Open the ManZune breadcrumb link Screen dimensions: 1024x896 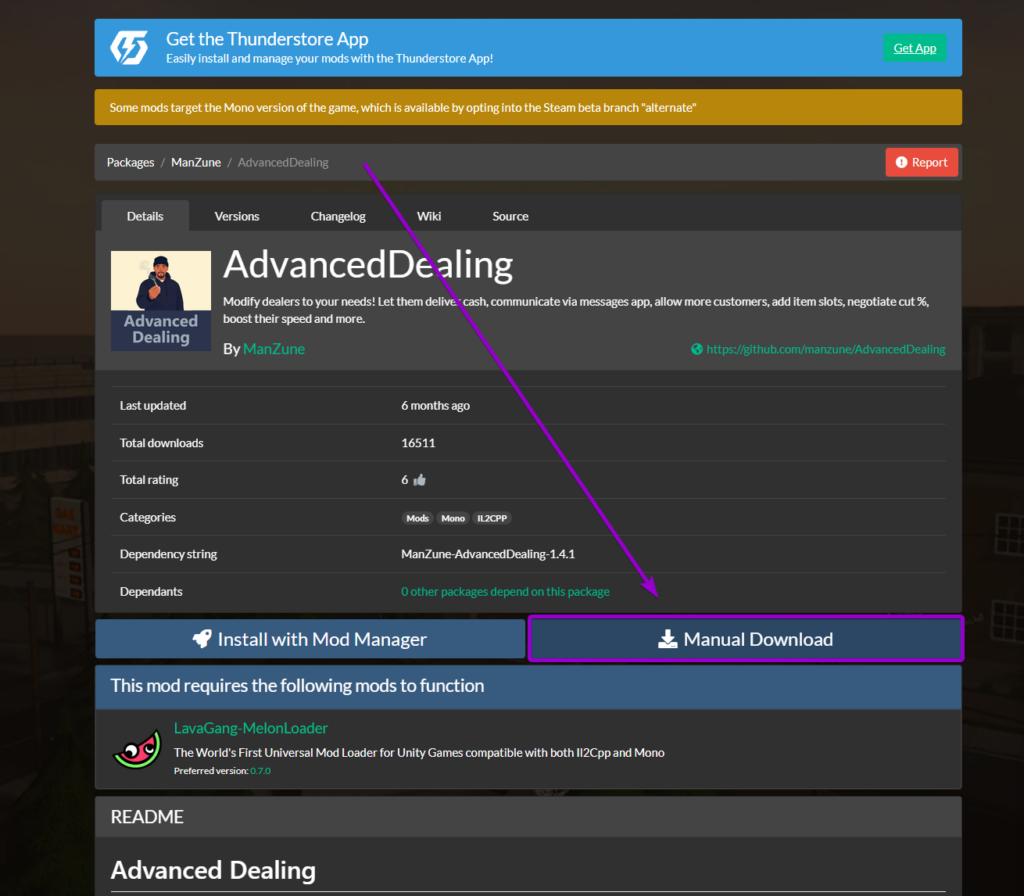click(x=196, y=162)
